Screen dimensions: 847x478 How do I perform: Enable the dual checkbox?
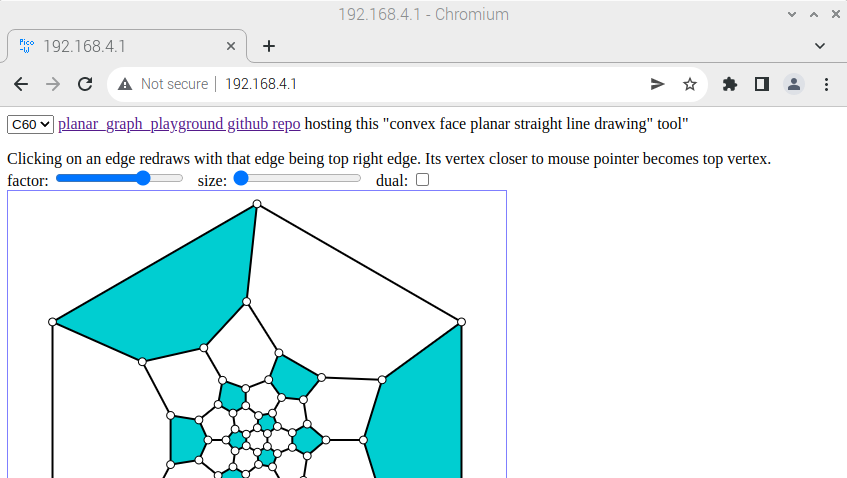tap(422, 179)
